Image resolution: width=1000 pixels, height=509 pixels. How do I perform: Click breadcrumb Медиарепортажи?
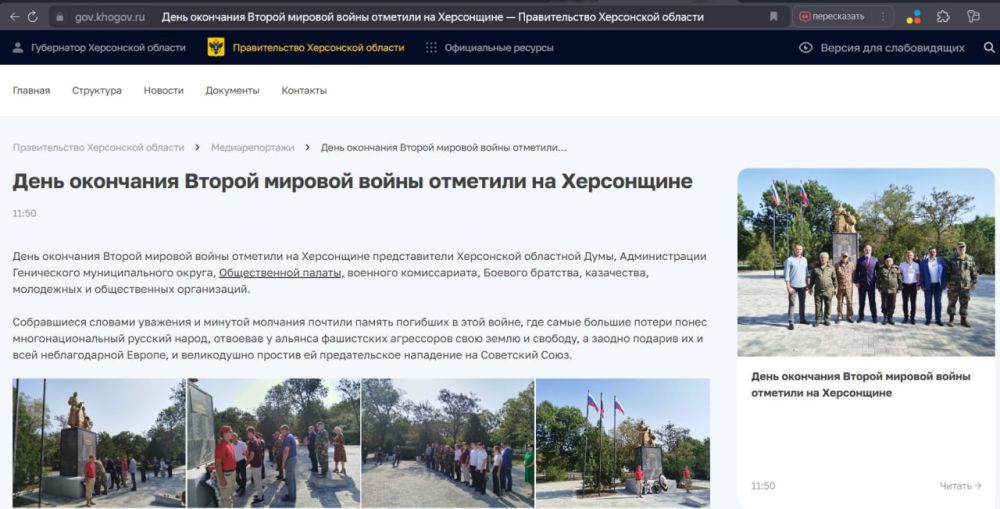253,147
